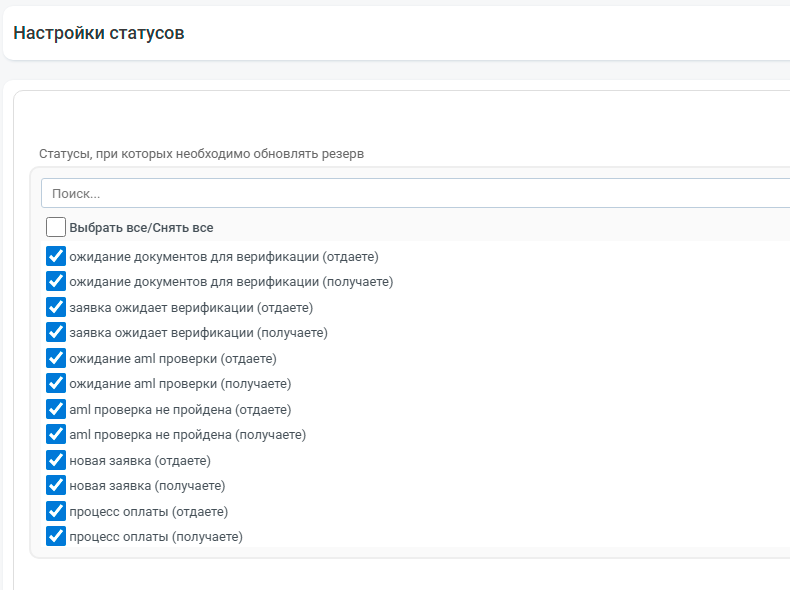Uncheck процесс оплаты (отдаете) checkbox

[x=55, y=511]
